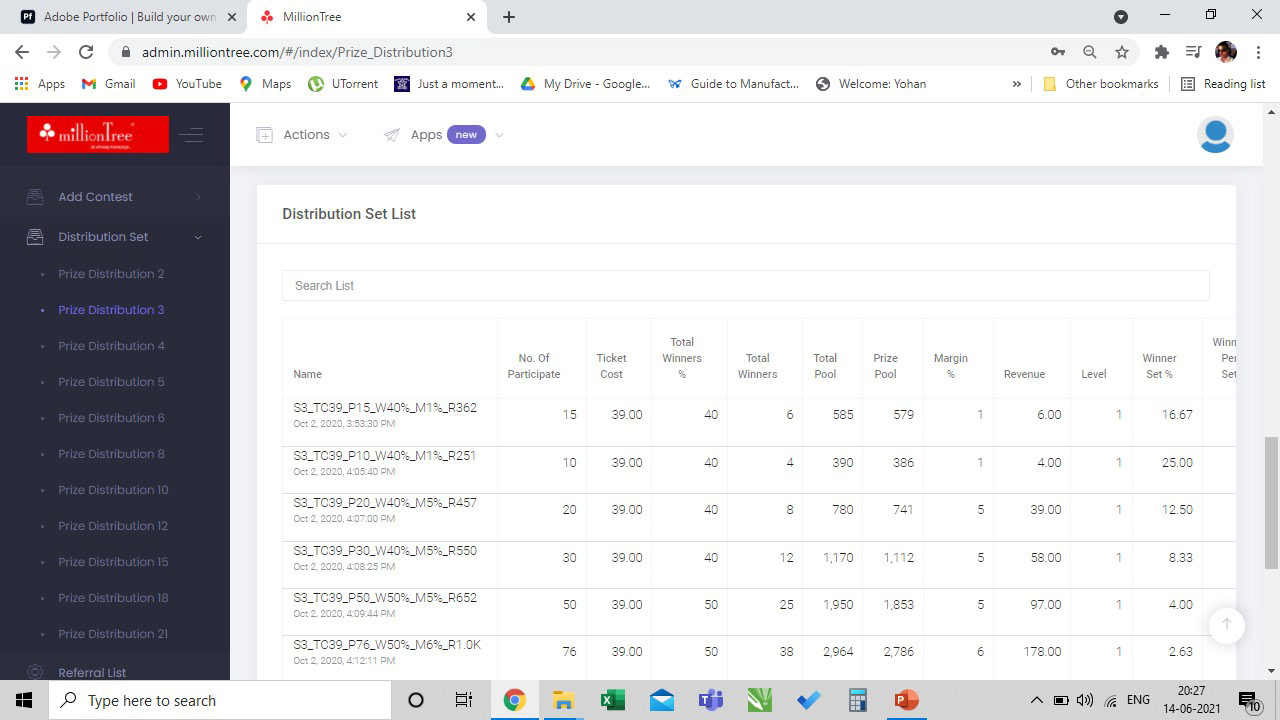Open Microsoft Teams from the taskbar
Viewport: 1280px width, 720px height.
[x=711, y=700]
